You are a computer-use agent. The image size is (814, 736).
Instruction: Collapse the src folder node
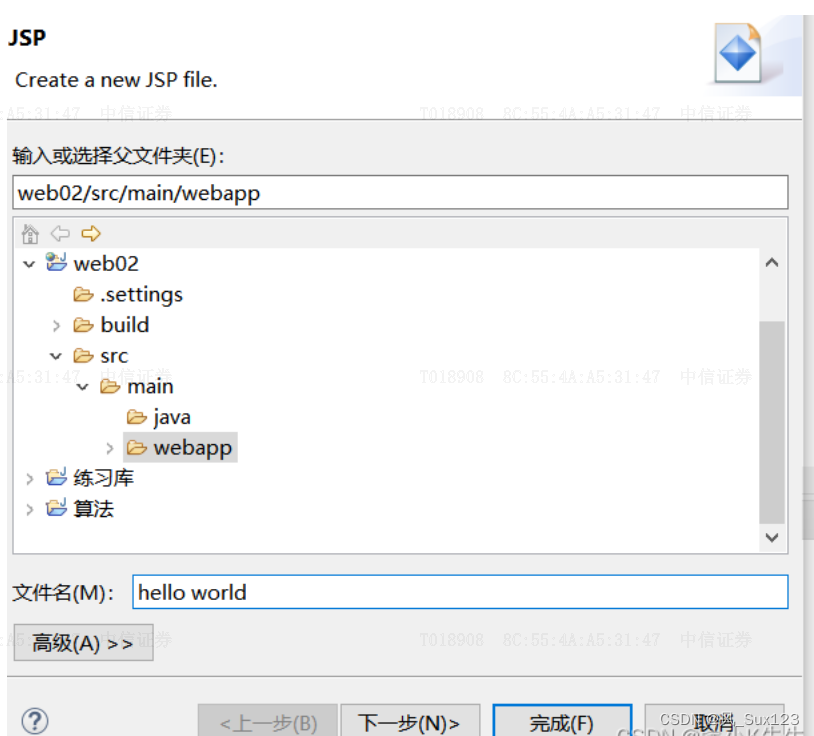click(x=56, y=356)
